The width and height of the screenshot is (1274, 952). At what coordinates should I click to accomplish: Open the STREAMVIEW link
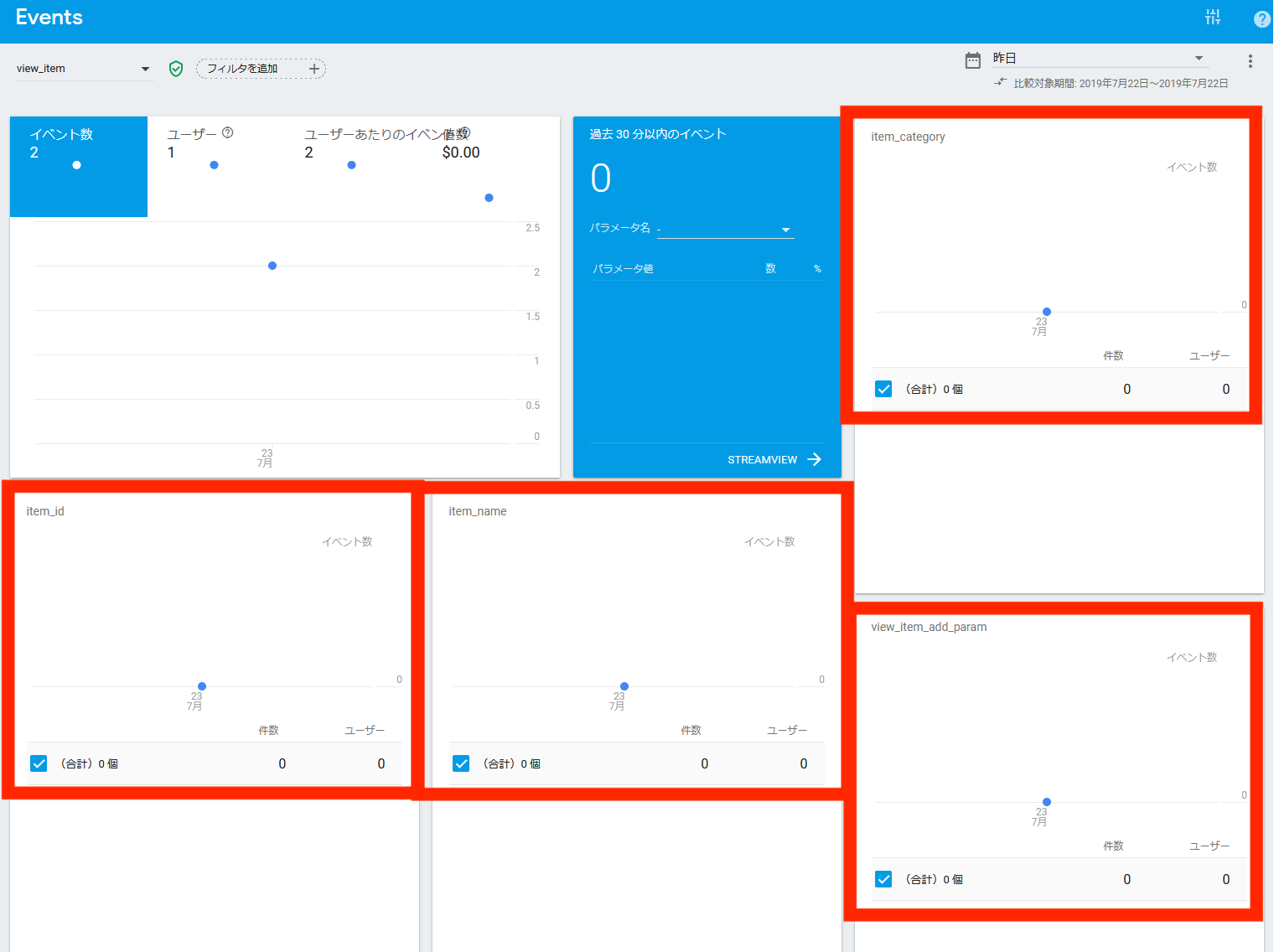762,460
